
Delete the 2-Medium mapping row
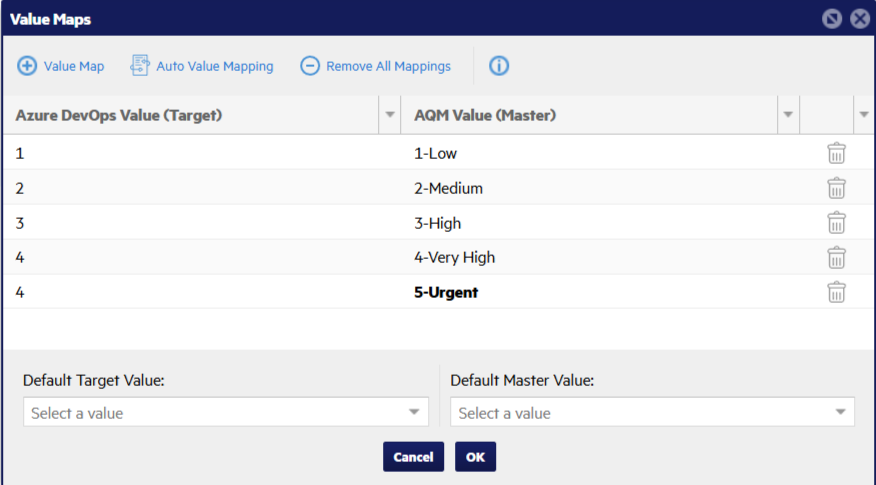pyautogui.click(x=836, y=188)
